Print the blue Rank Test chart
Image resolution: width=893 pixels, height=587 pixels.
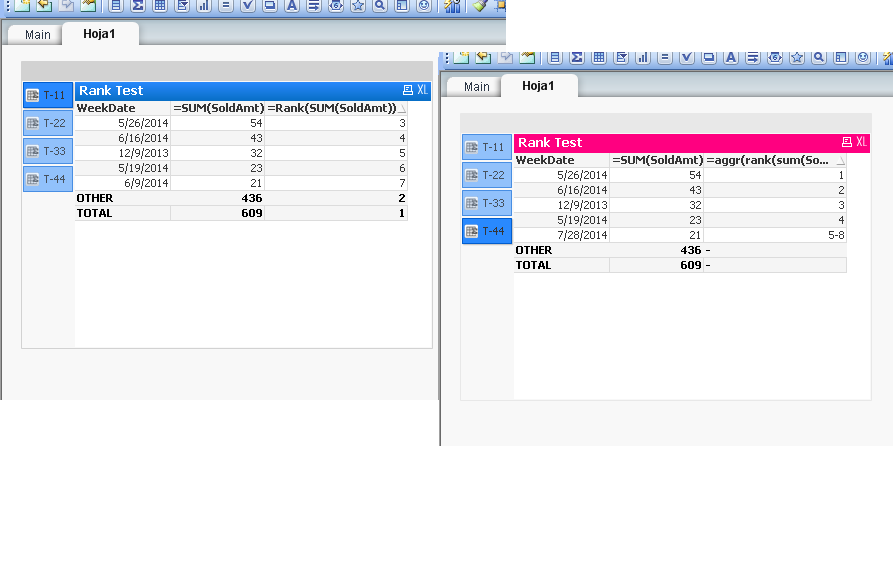click(408, 90)
